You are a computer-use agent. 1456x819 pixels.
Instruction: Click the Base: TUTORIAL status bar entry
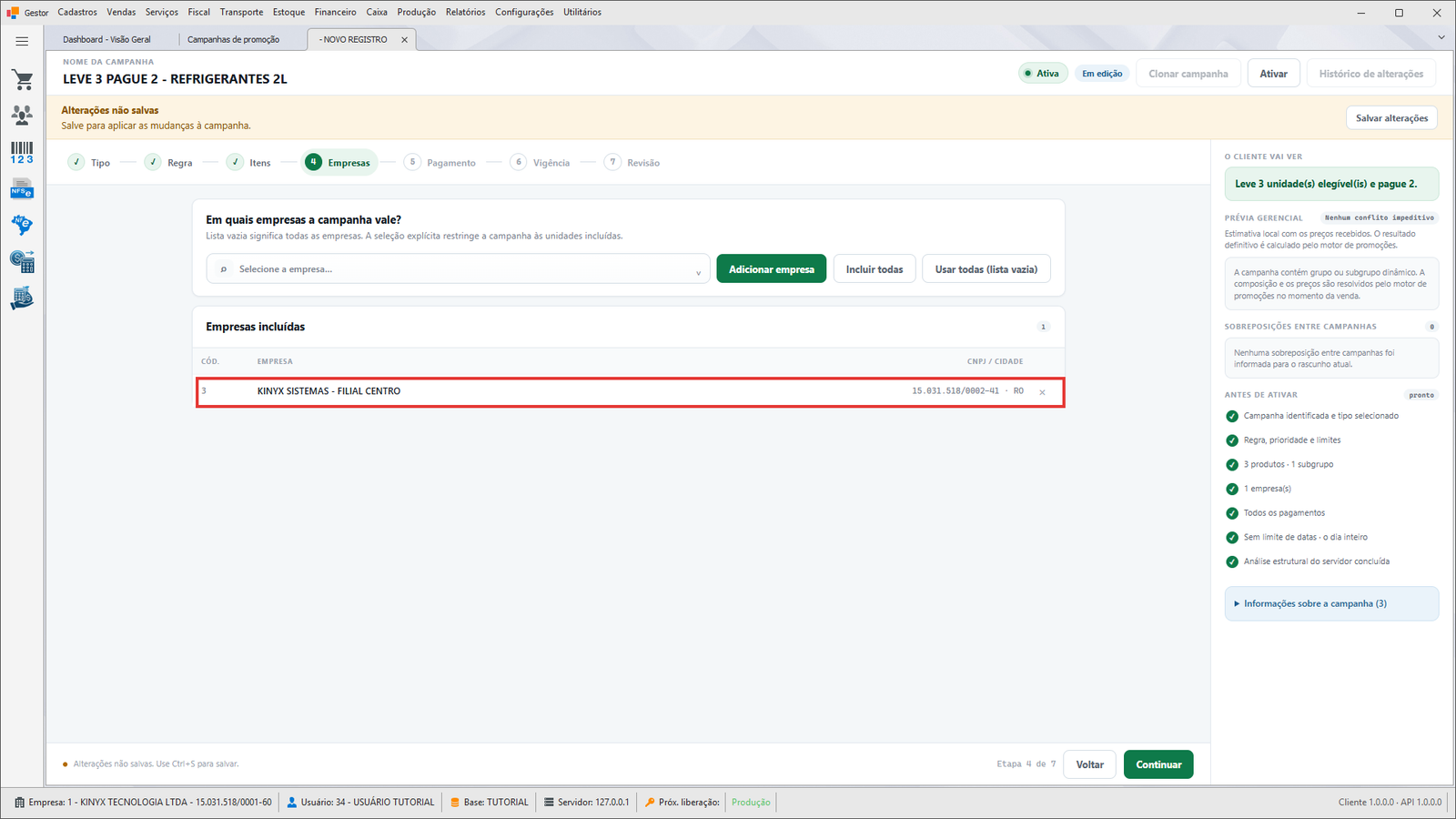tap(490, 803)
